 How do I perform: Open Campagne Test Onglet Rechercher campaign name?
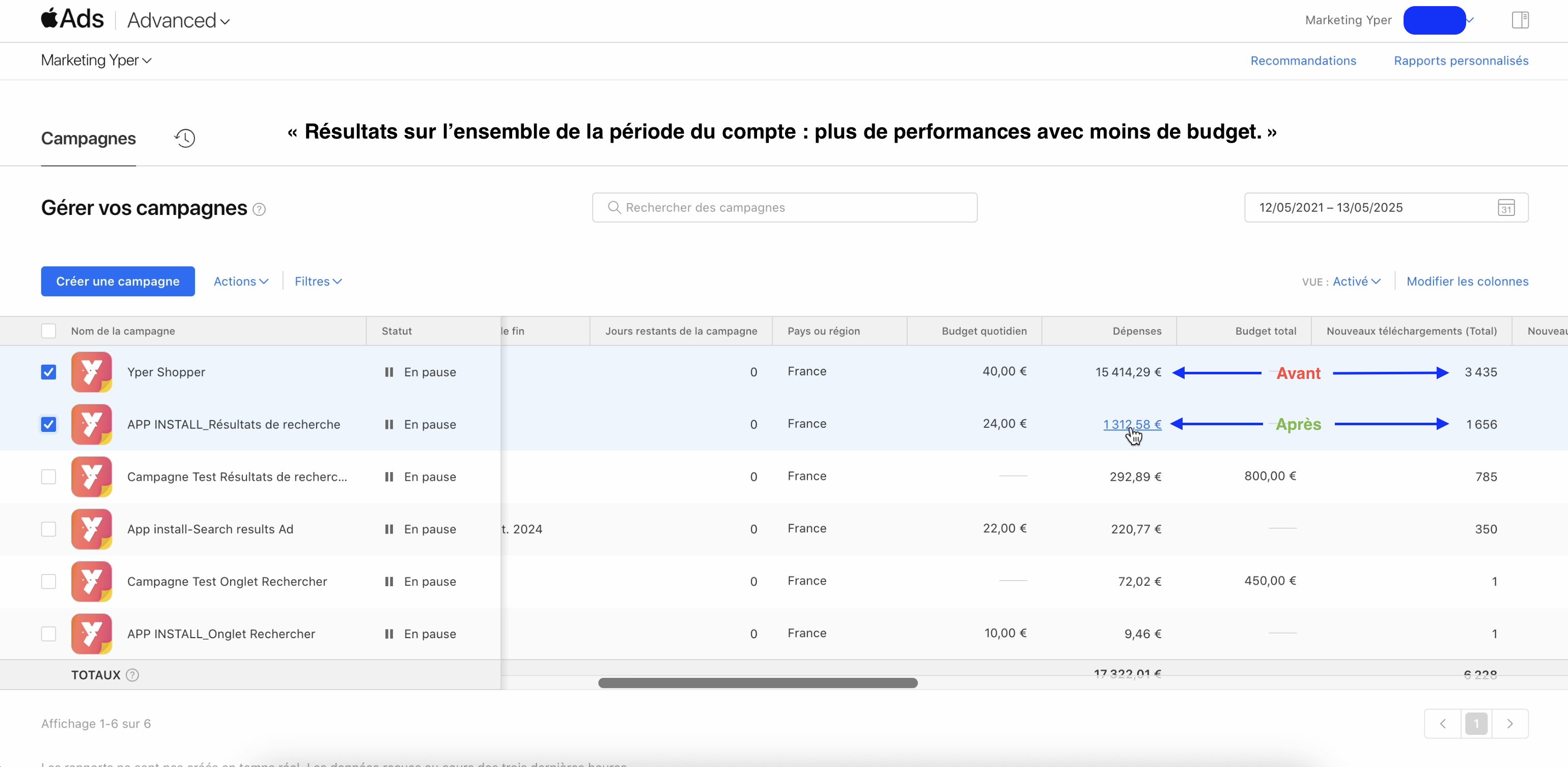[x=227, y=581]
